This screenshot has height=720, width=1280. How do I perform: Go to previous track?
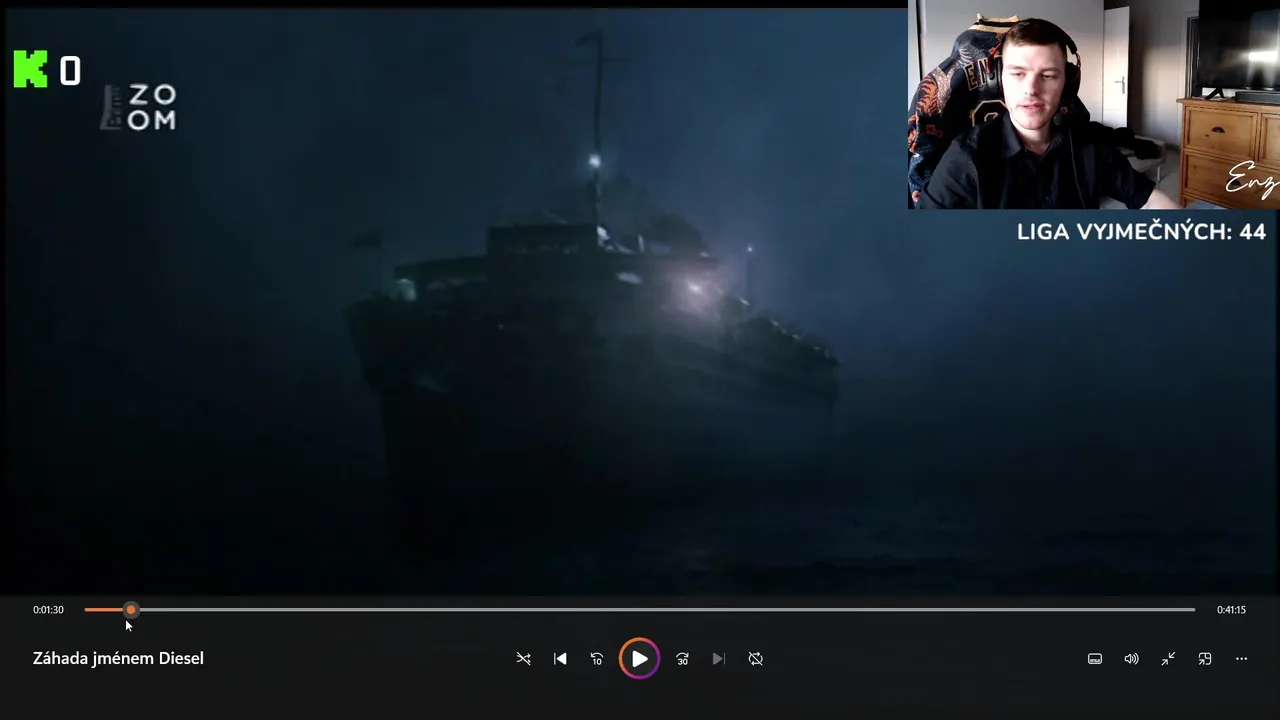pyautogui.click(x=560, y=659)
